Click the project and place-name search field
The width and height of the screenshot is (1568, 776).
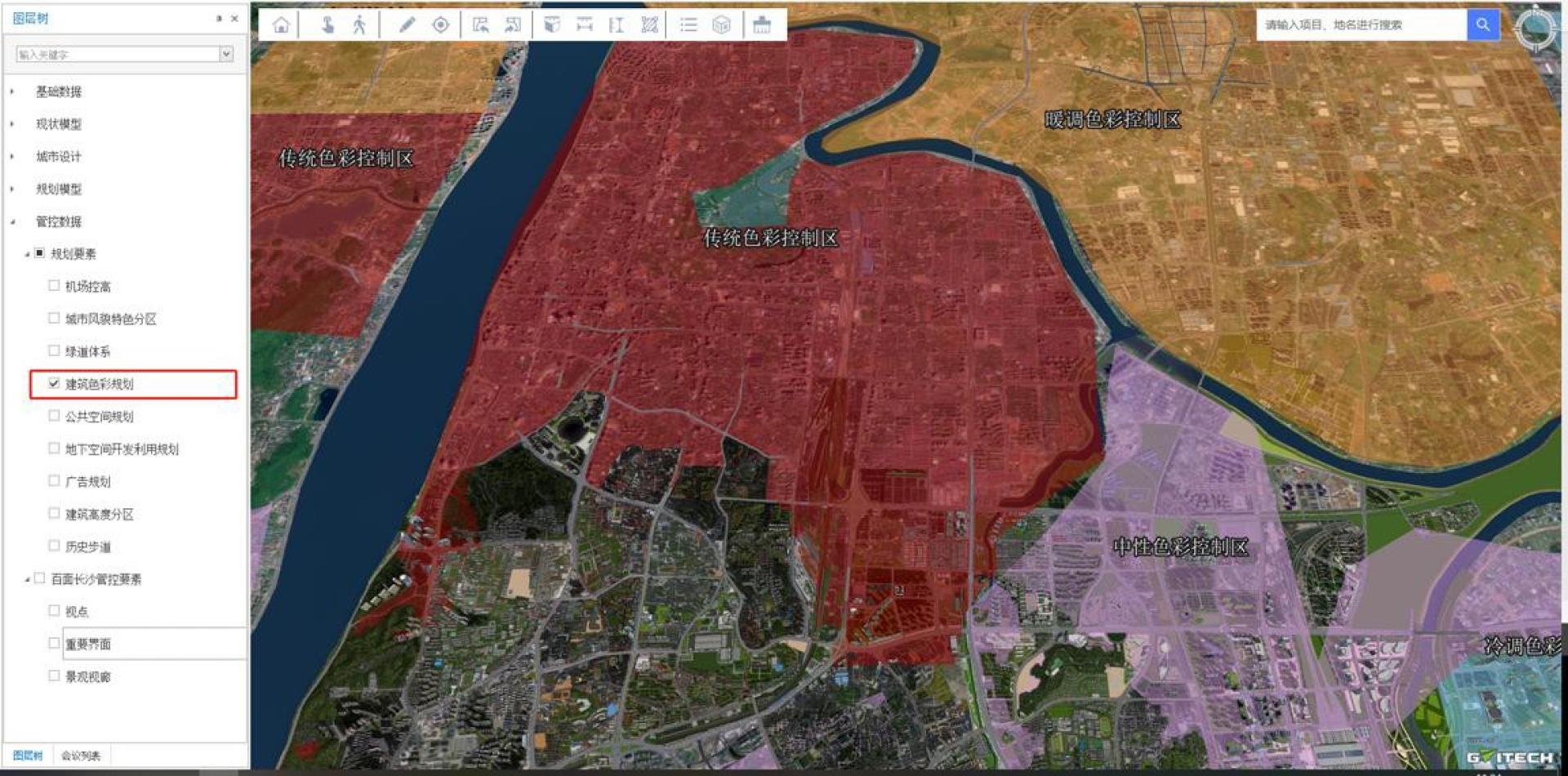[1360, 25]
